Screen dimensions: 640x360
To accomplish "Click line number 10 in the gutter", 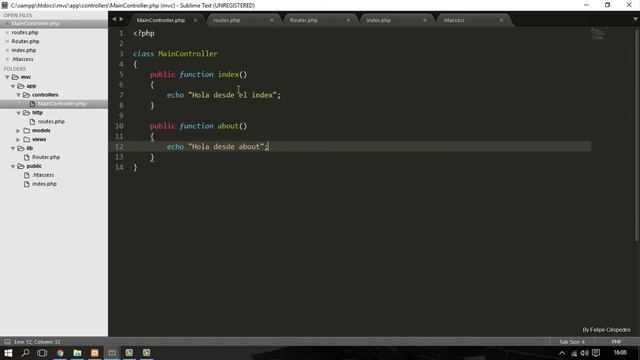I will 119,126.
